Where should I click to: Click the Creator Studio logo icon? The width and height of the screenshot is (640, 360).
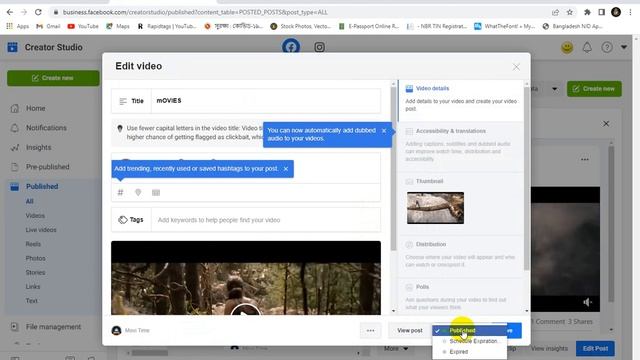(x=13, y=47)
